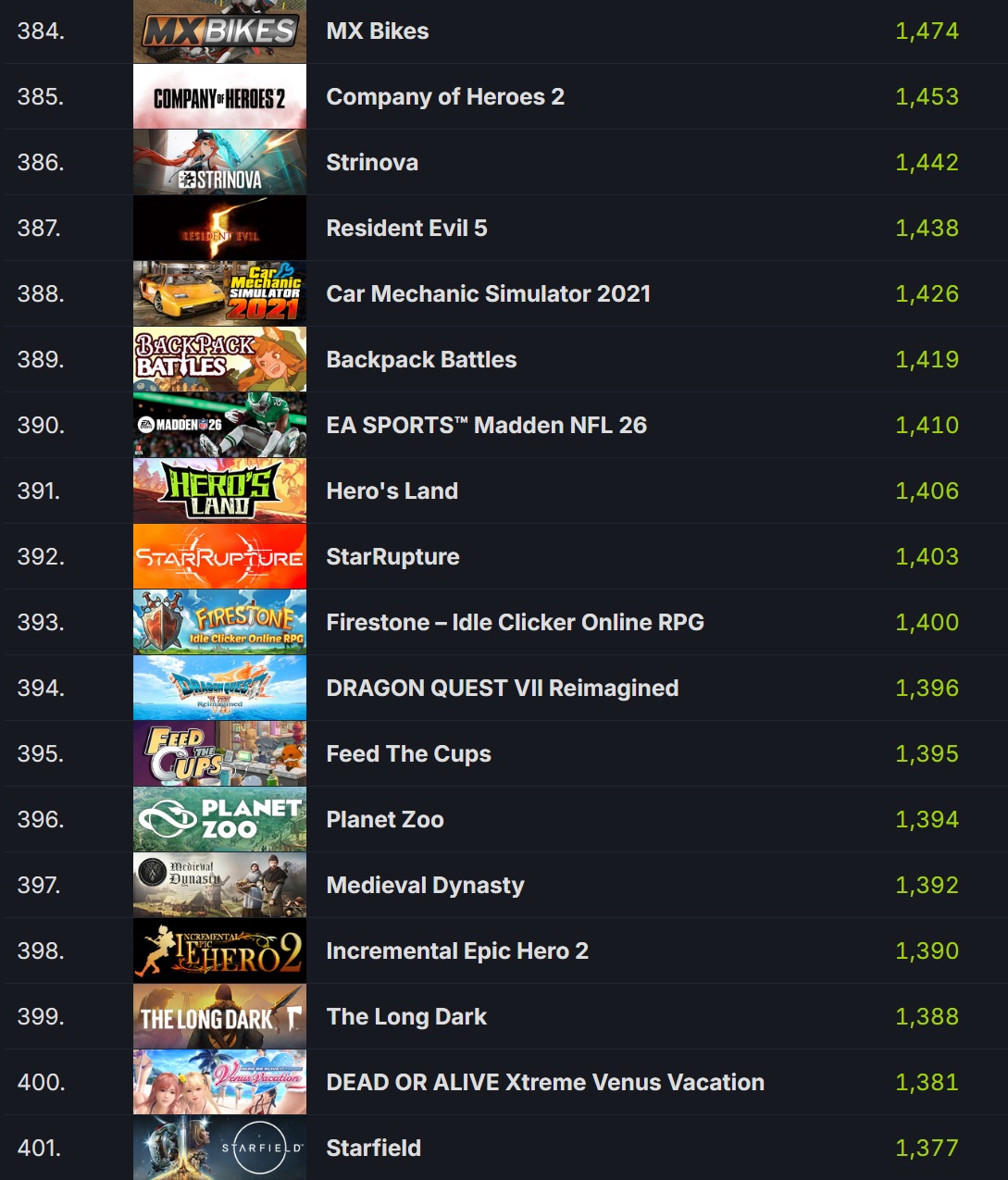Open the Strinova game thumbnail
The image size is (1008, 1180).
(x=219, y=163)
